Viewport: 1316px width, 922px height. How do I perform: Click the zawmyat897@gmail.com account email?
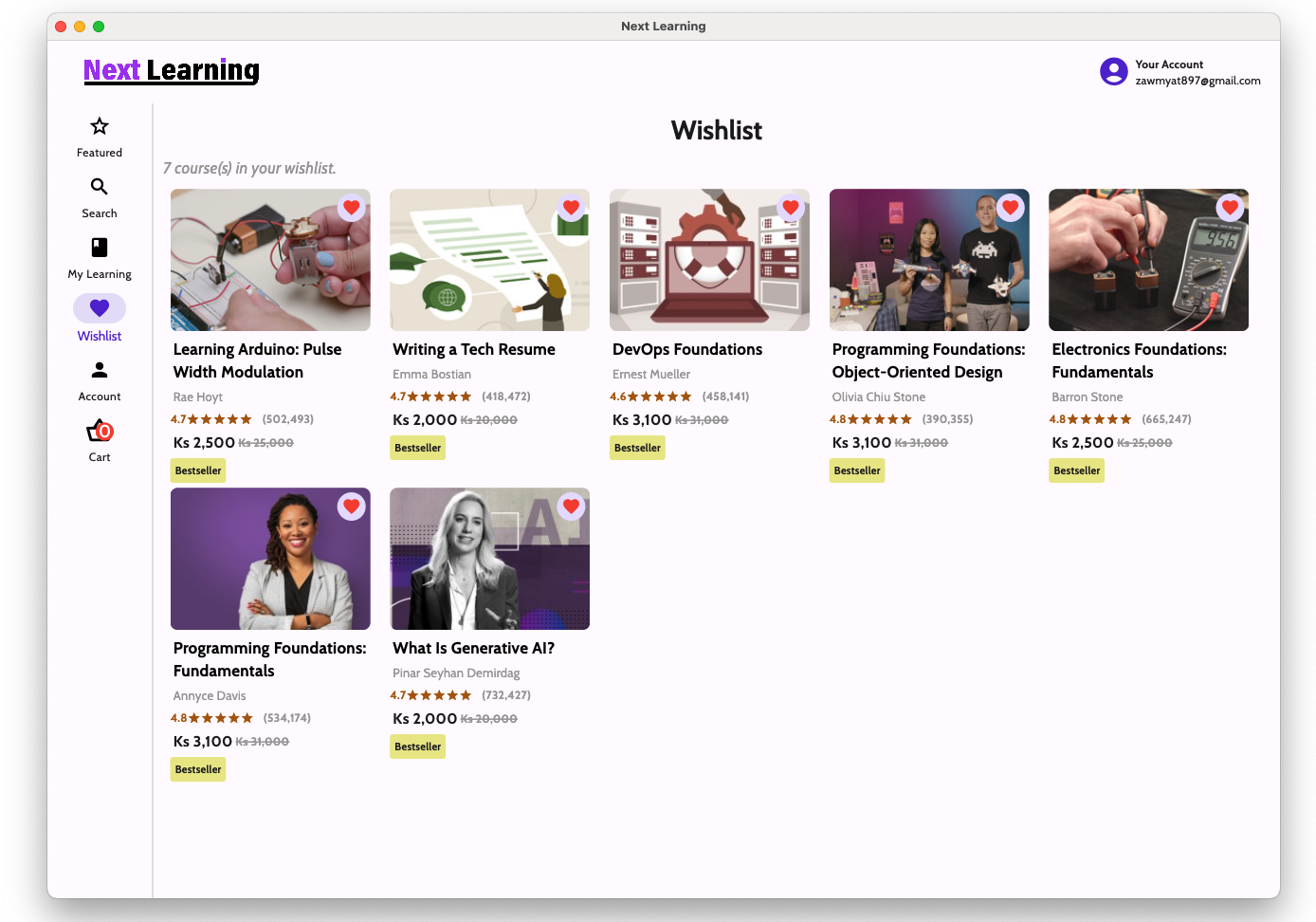(x=1197, y=81)
